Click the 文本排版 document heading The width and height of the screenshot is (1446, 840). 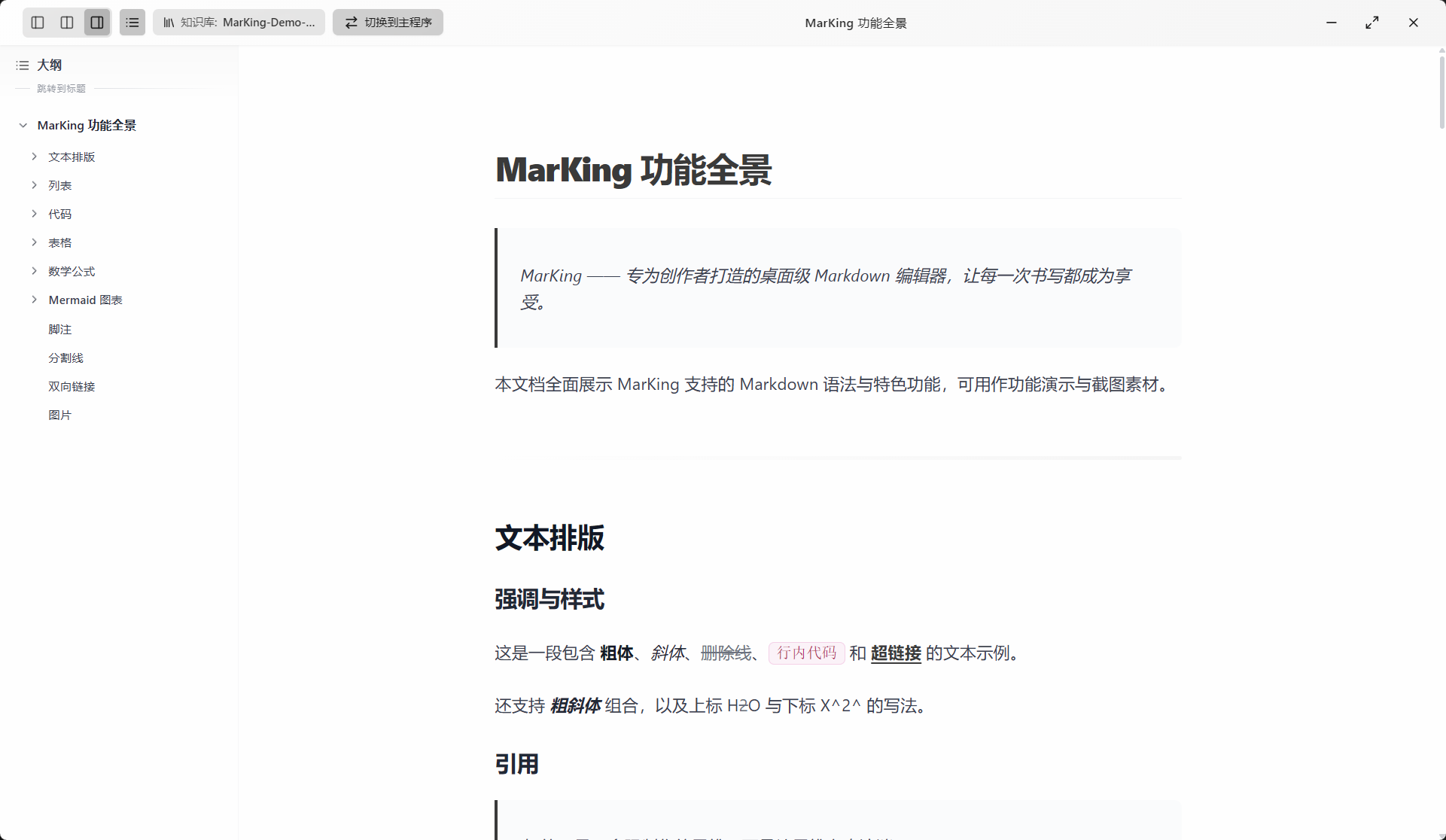point(549,538)
